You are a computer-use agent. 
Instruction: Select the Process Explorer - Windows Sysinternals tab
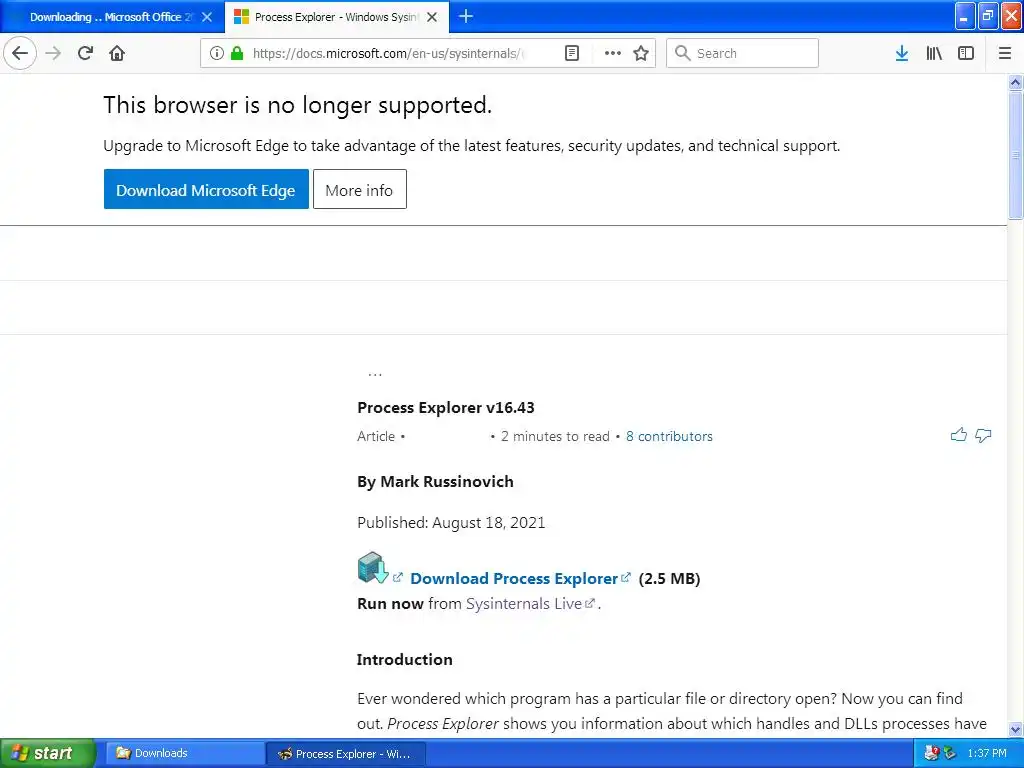336,17
